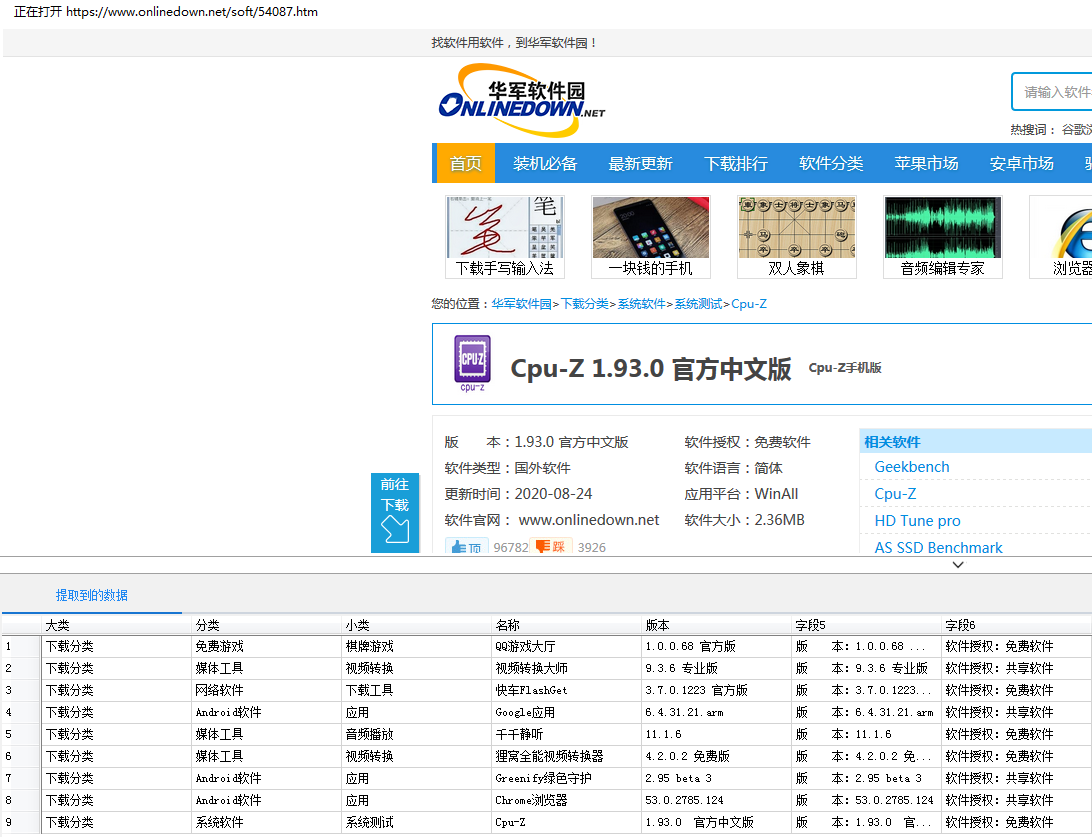1092x837 pixels.
Task: Select the 53.0.2785.124 version cell
Action: [717, 800]
